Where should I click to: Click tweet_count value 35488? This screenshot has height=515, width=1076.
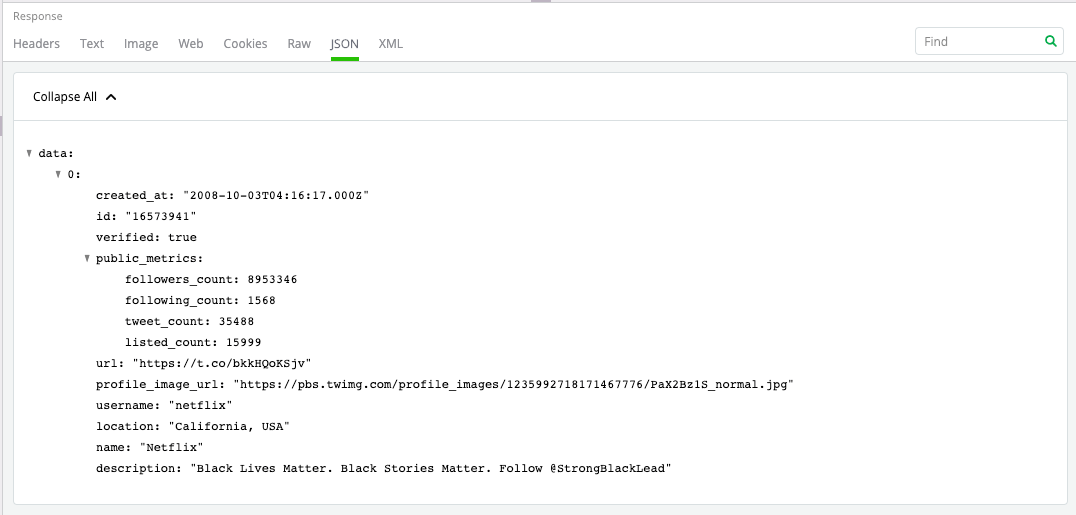[237, 321]
